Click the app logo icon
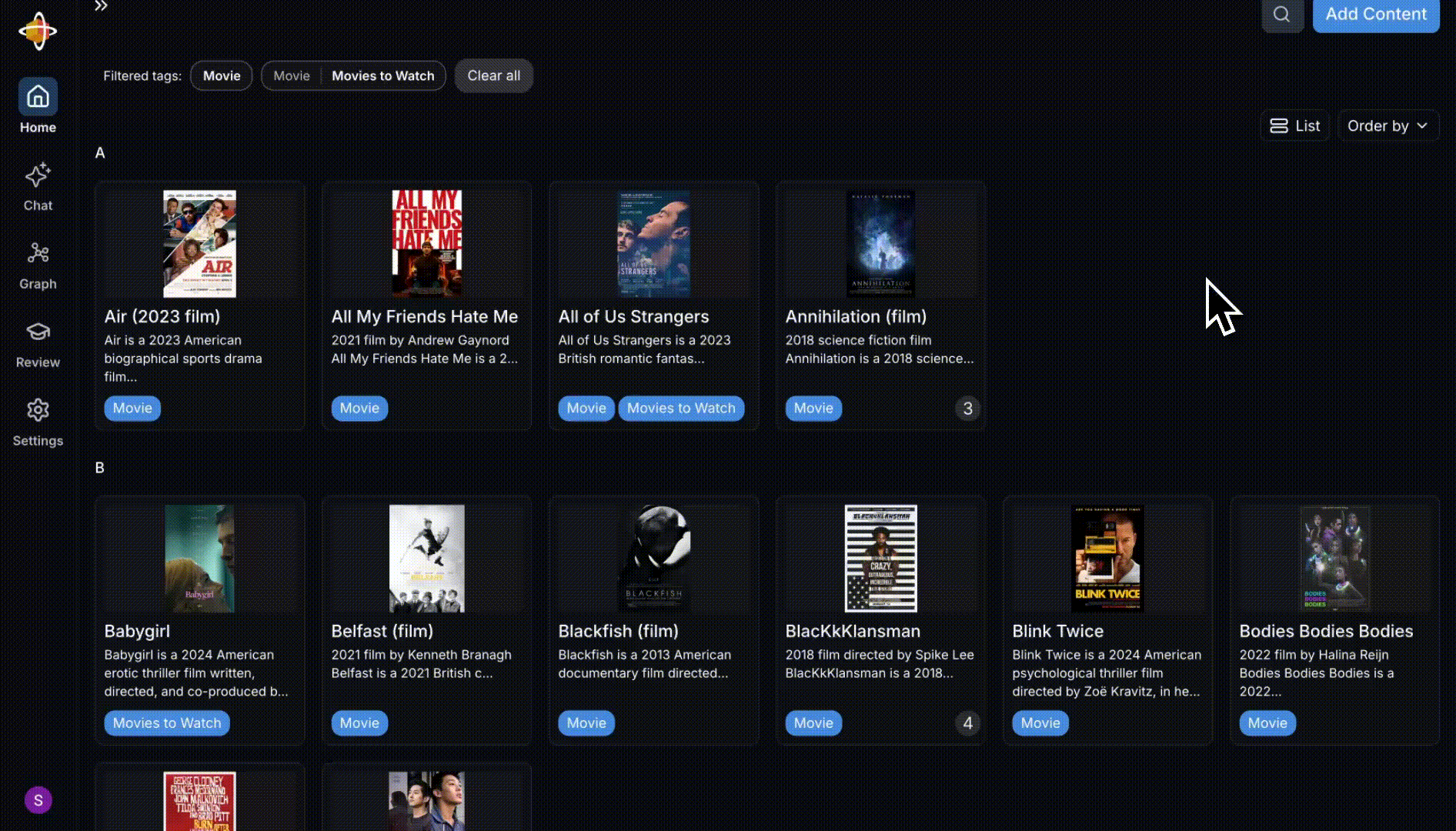The image size is (1456, 831). (38, 32)
